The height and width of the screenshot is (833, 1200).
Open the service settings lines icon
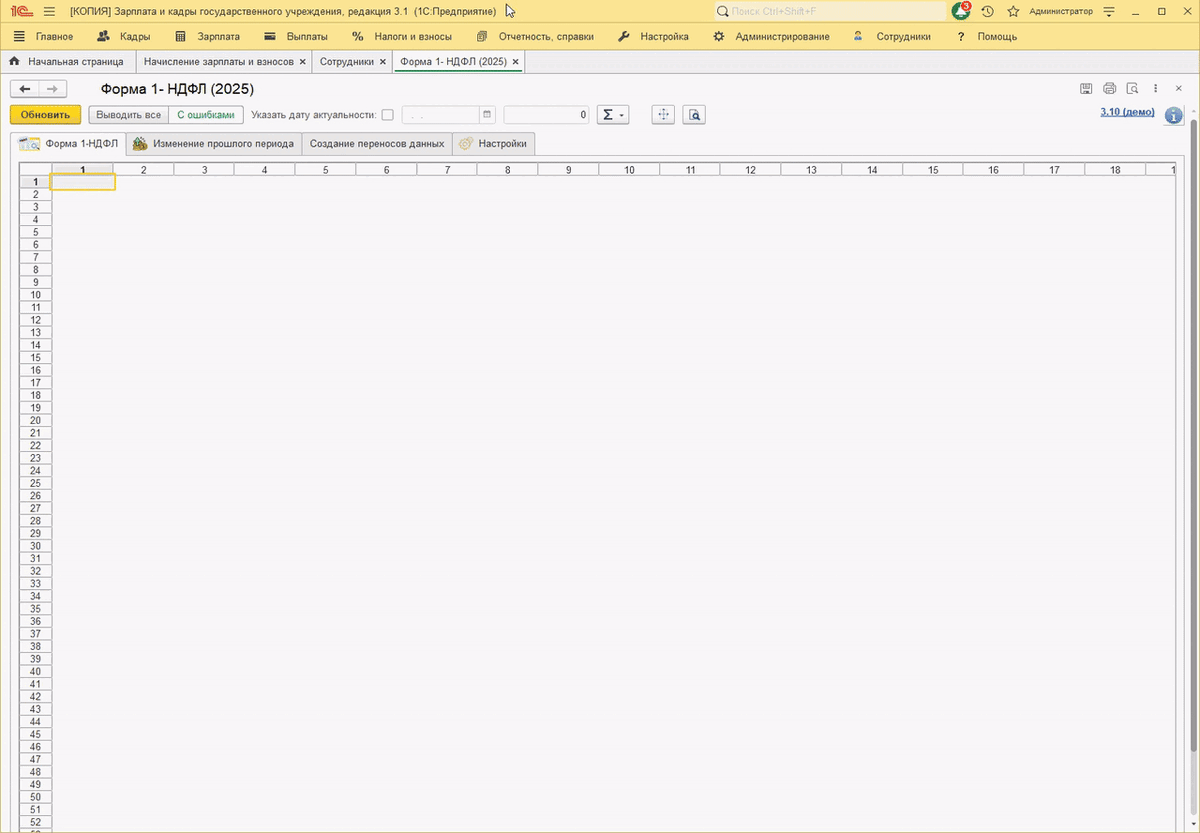(1108, 11)
